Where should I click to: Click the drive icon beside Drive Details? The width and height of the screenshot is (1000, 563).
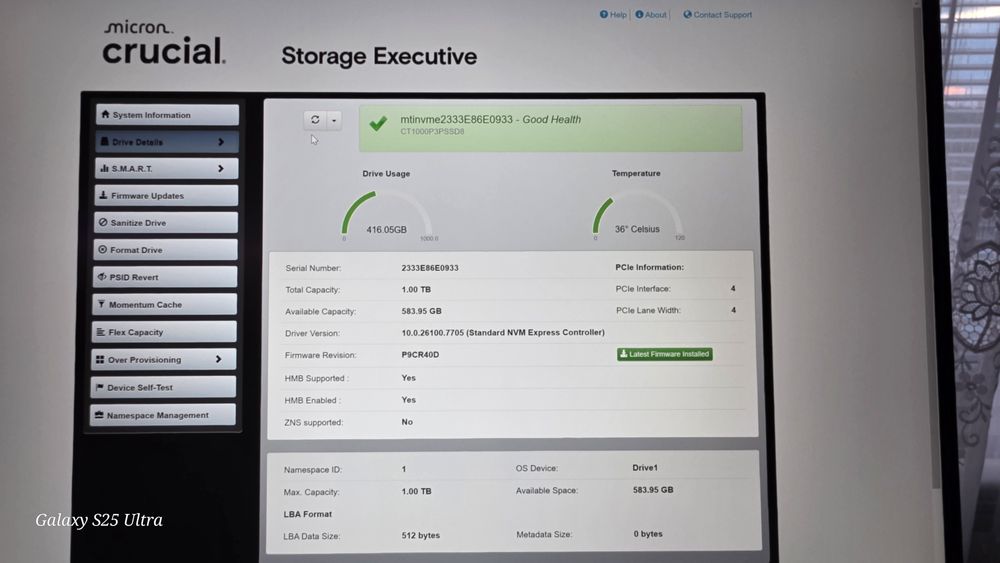[105, 142]
